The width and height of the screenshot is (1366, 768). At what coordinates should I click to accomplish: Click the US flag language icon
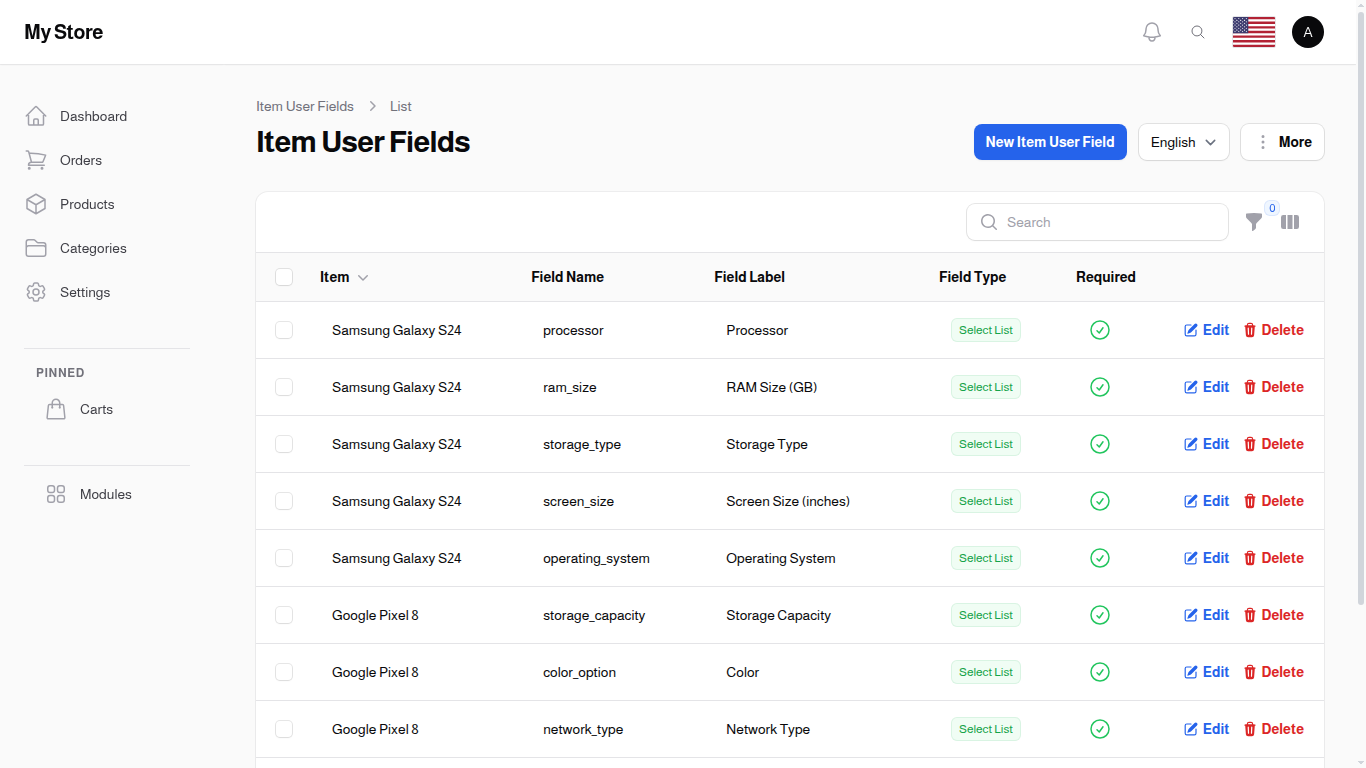(1253, 31)
